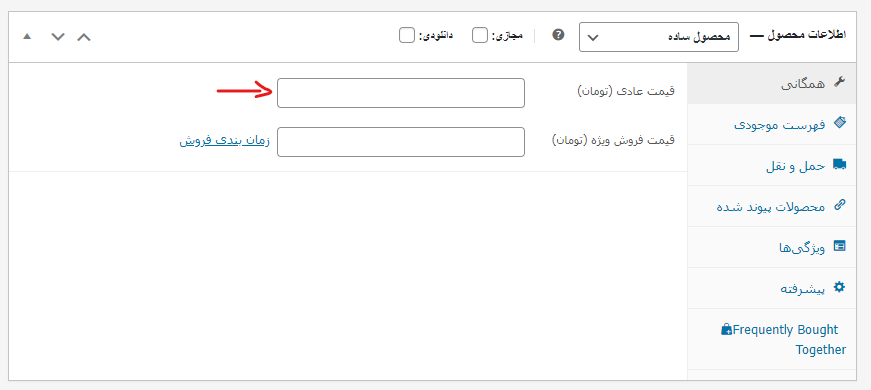Screen dimensions: 871x390
Task: Focus the قیمت فروش ویژه sale price field
Action: coord(401,142)
